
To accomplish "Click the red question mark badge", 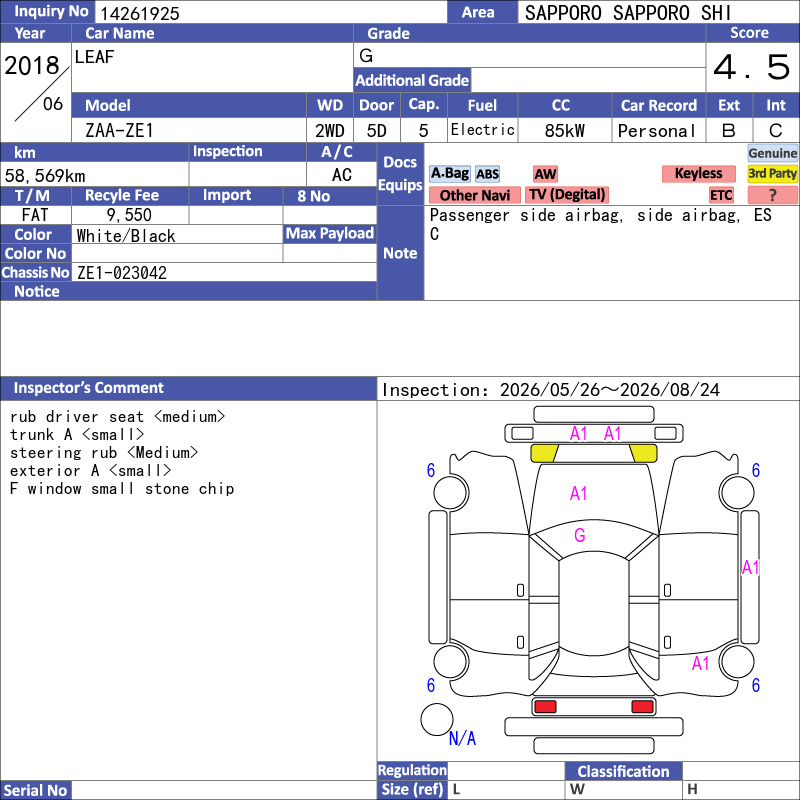I will (772, 195).
